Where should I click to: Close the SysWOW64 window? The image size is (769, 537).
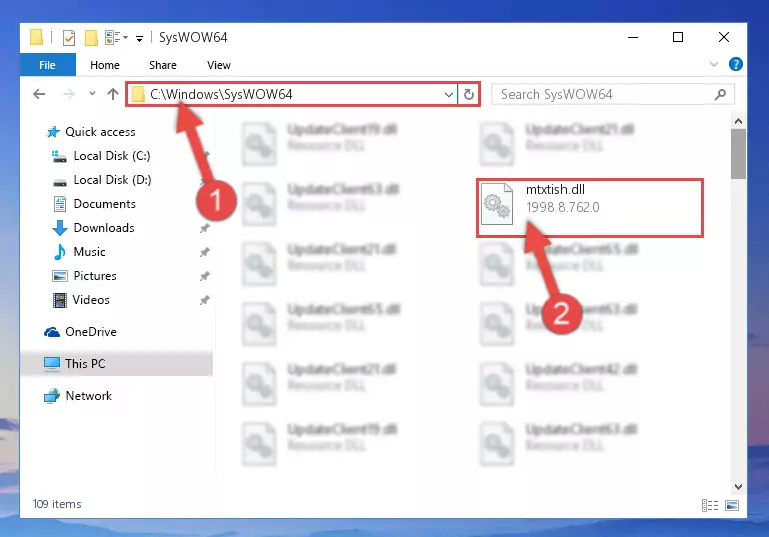tap(724, 37)
